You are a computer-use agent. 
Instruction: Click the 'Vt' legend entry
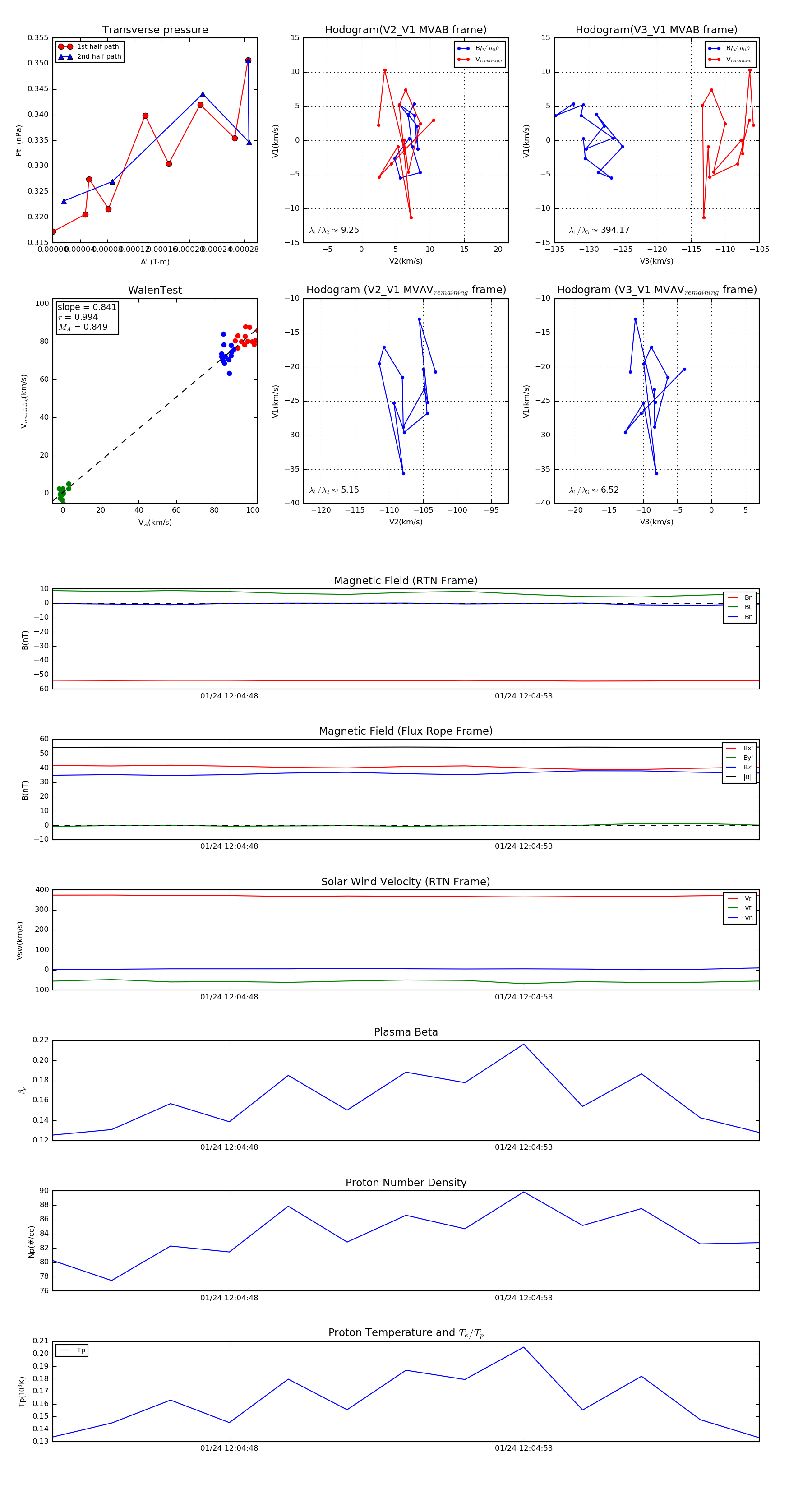(x=740, y=908)
